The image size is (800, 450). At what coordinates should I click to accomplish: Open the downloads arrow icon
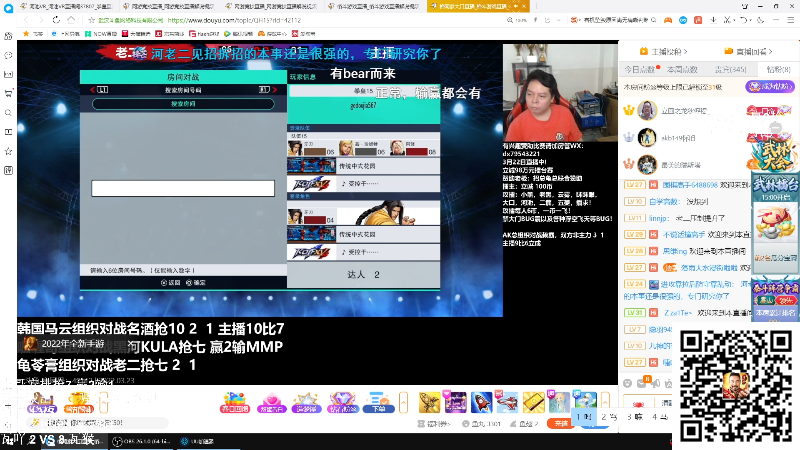coord(713,20)
